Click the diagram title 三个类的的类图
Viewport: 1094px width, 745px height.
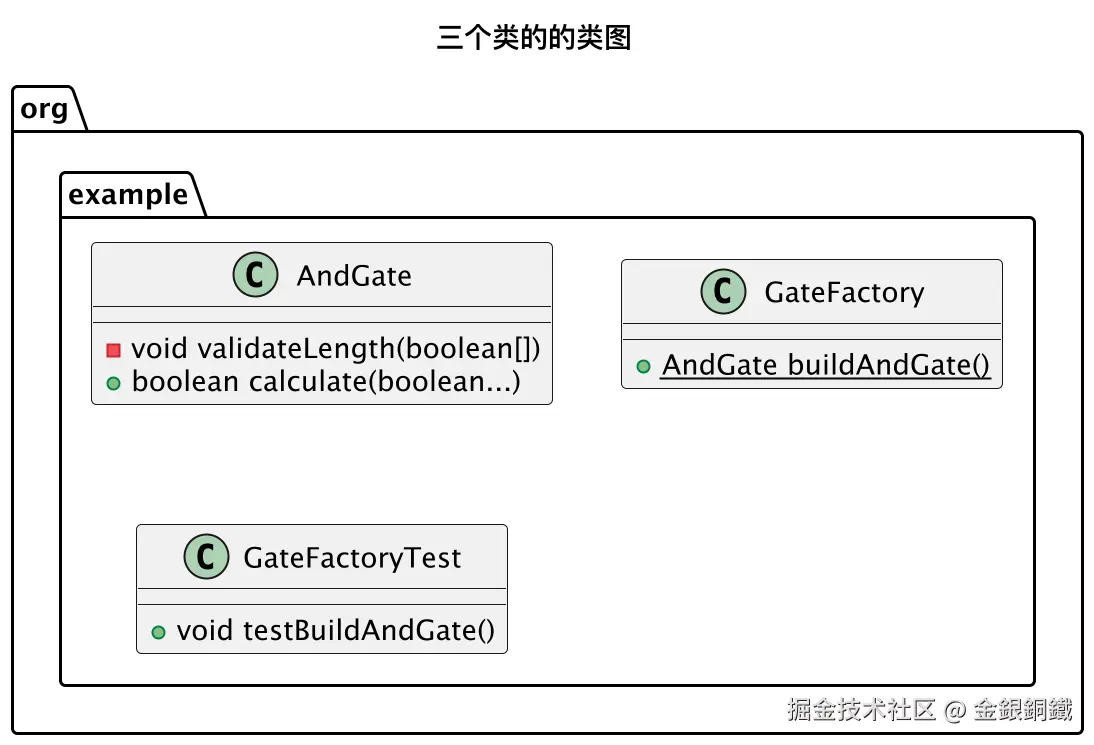pos(534,38)
